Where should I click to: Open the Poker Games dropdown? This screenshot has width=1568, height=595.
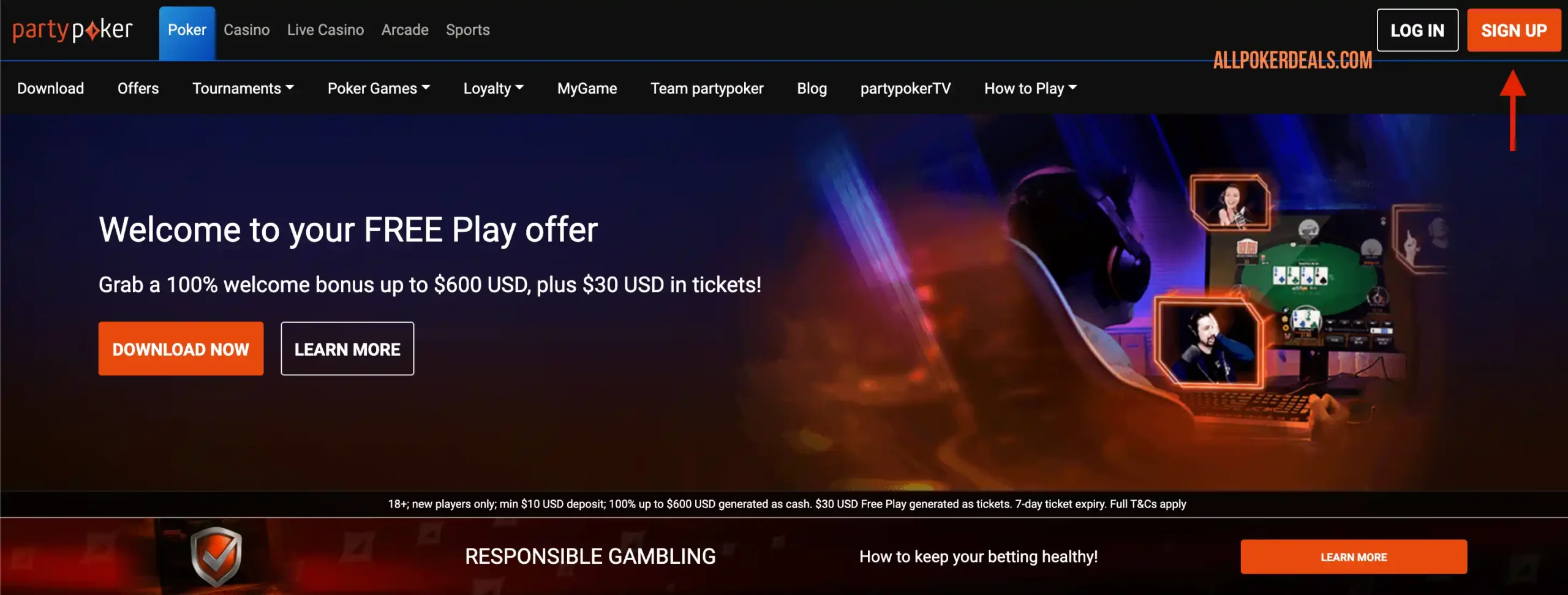[379, 88]
